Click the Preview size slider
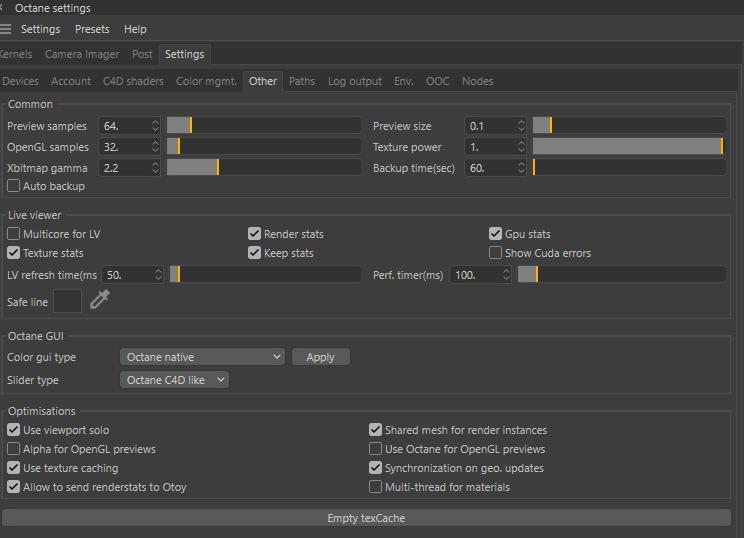744x538 pixels. click(x=629, y=126)
